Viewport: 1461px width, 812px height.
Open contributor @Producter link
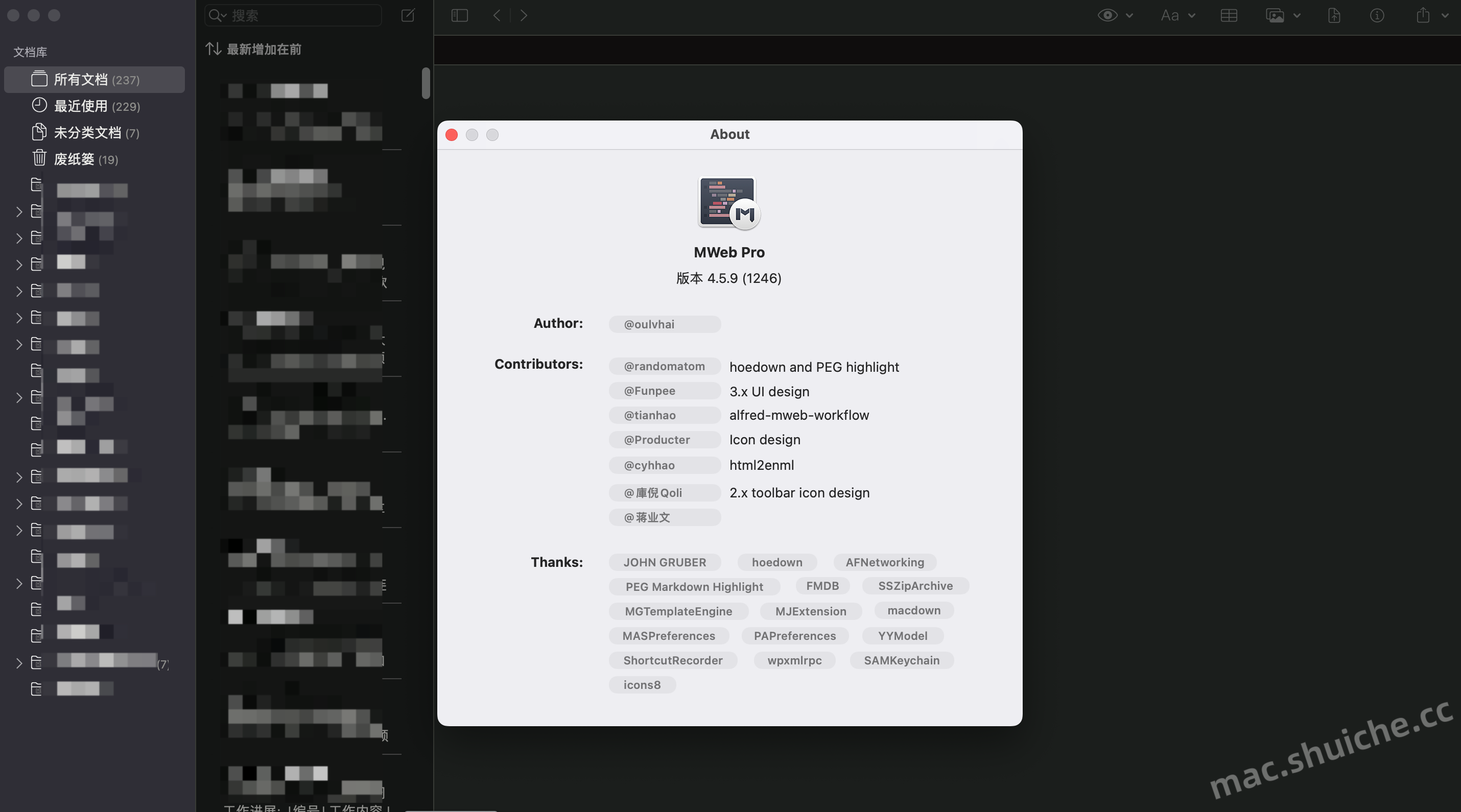tap(665, 440)
